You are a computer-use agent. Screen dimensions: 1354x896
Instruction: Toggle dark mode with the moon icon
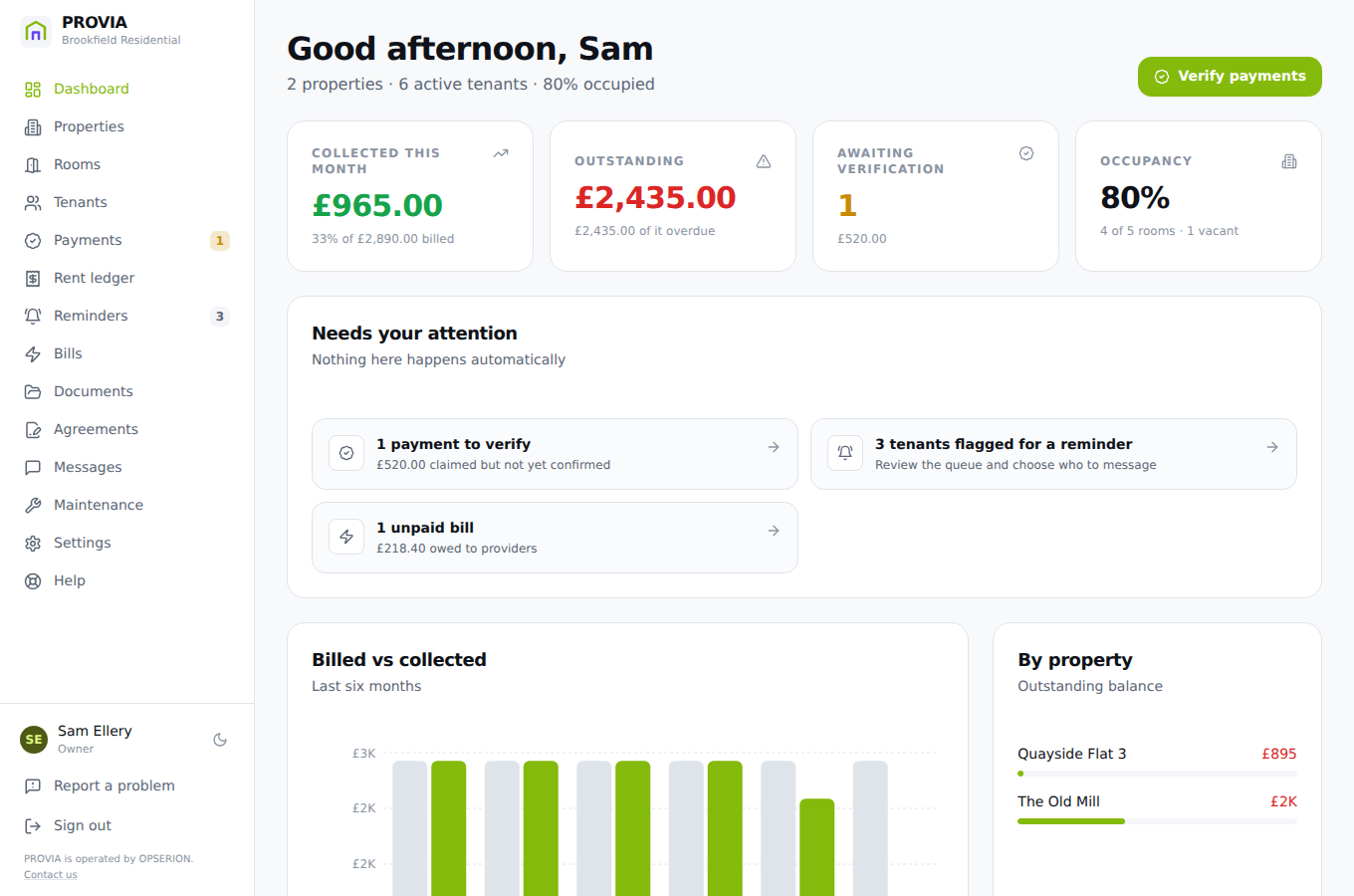click(x=220, y=740)
